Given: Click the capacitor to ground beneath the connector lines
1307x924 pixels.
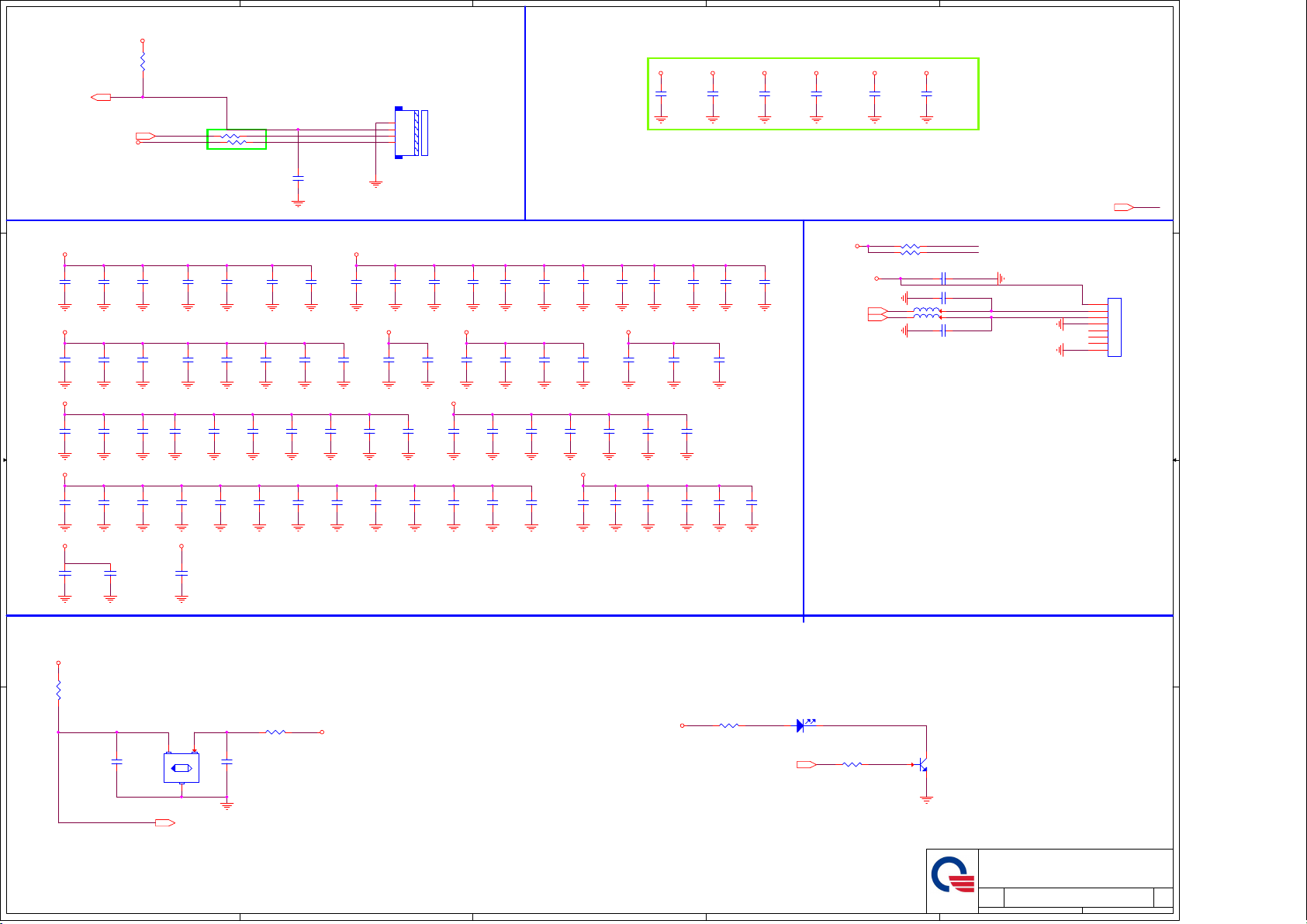Looking at the screenshot, I should [x=298, y=179].
